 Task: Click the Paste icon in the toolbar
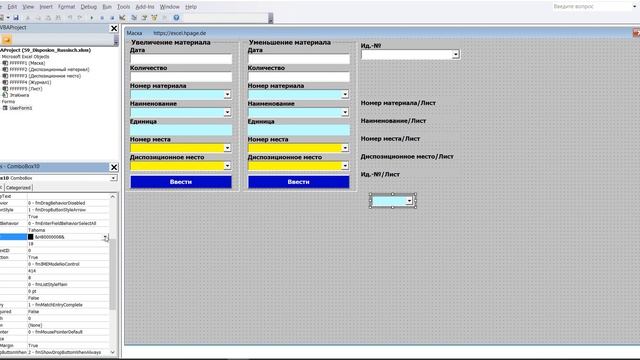48,18
